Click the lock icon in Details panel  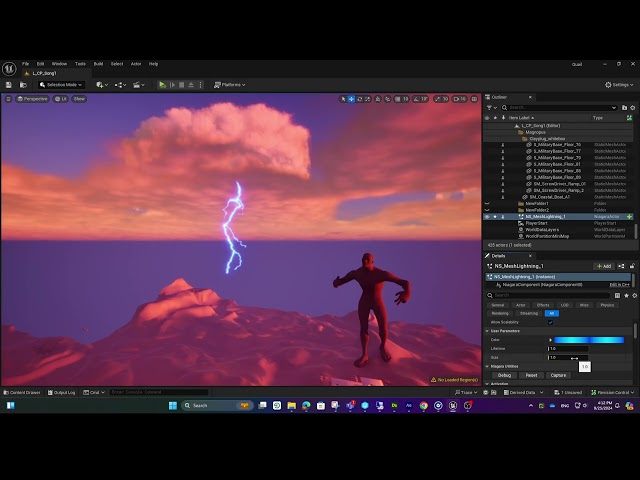(x=632, y=266)
